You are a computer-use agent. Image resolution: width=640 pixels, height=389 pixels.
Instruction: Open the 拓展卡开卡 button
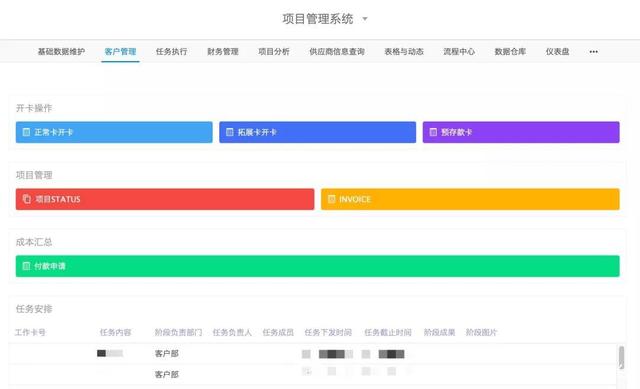pos(318,132)
